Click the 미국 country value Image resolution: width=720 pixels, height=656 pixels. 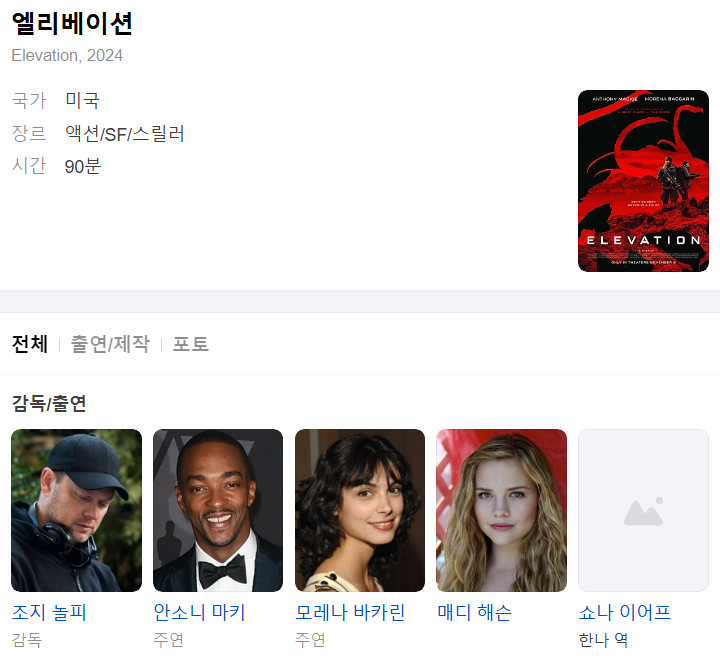coord(82,100)
